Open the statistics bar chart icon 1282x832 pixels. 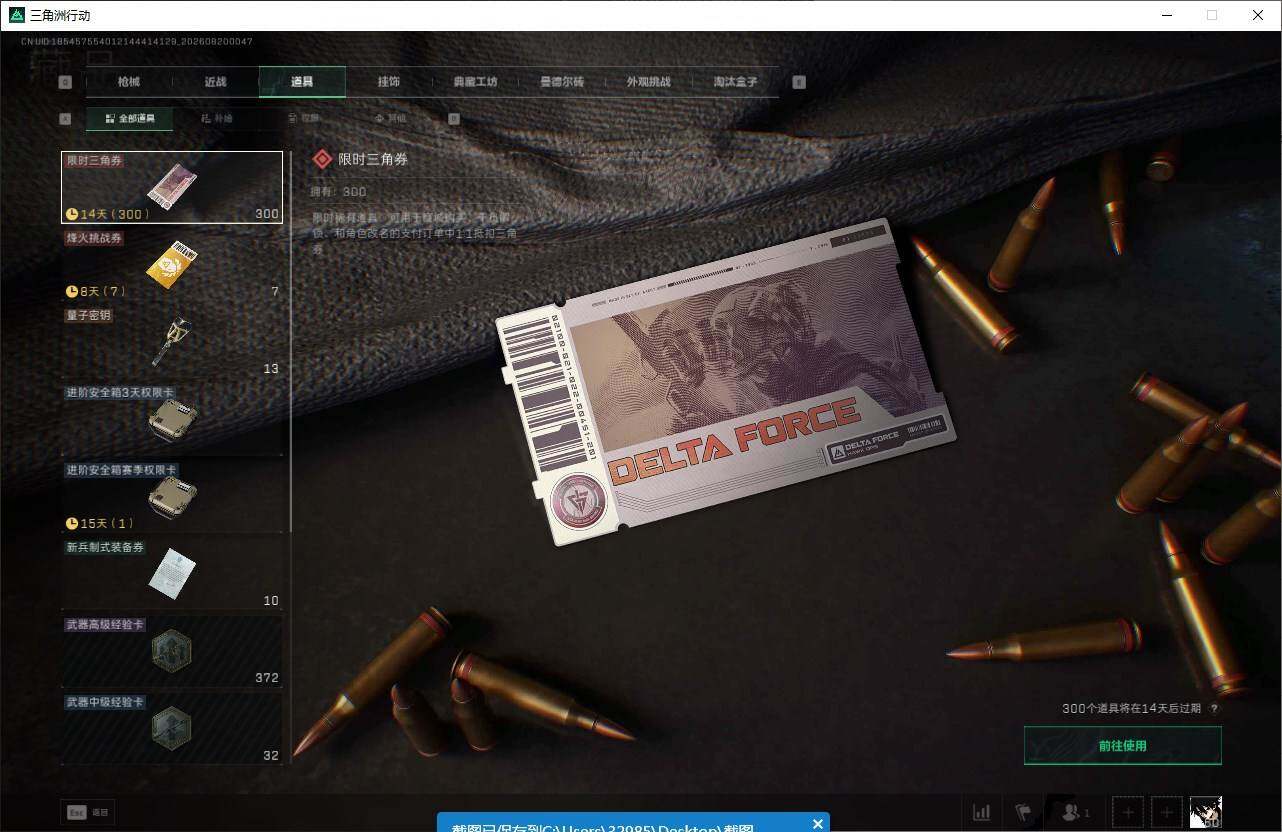pos(982,812)
